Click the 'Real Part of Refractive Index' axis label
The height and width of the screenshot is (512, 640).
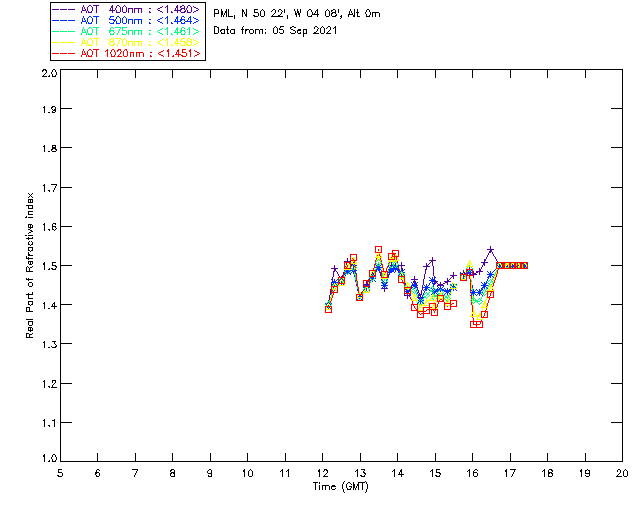31,263
